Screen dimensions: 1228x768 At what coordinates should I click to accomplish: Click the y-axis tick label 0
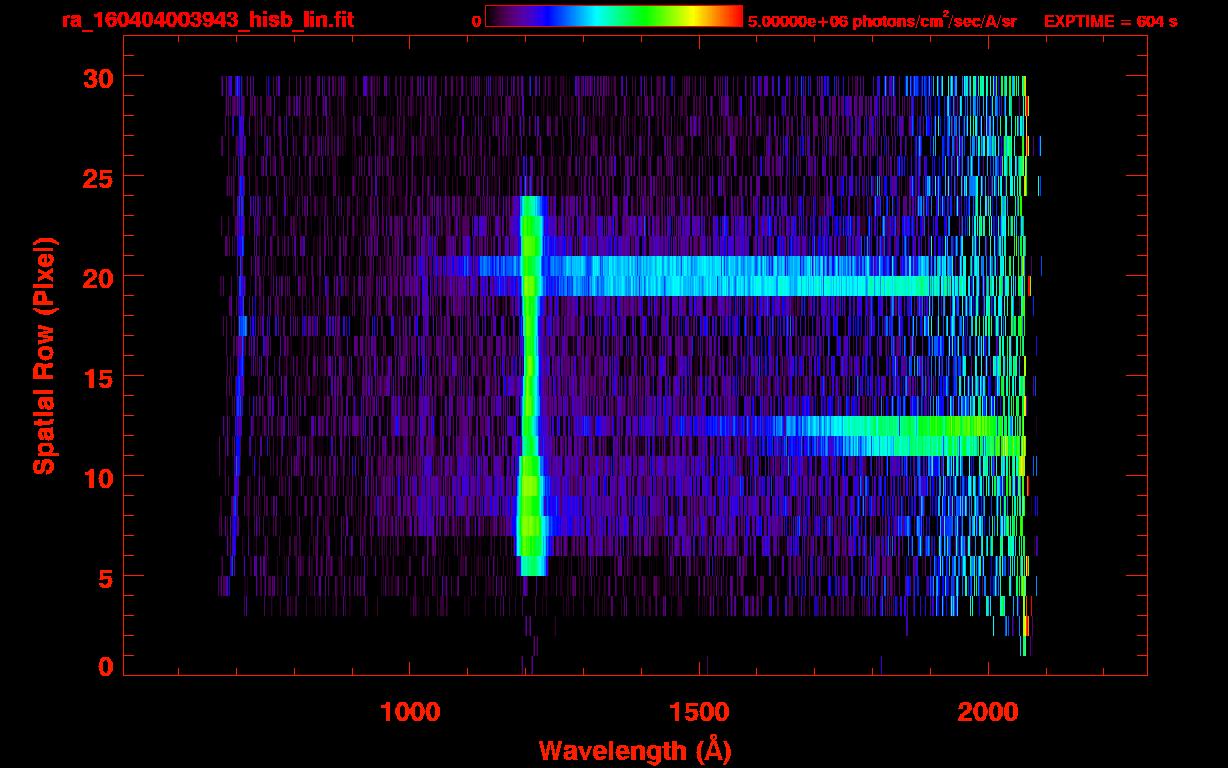pyautogui.click(x=103, y=666)
